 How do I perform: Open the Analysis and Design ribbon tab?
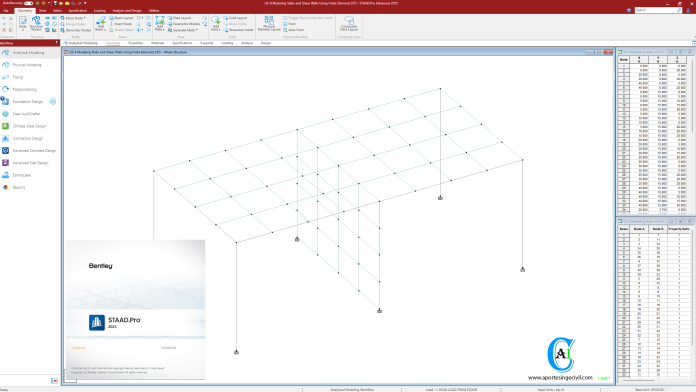click(x=127, y=10)
